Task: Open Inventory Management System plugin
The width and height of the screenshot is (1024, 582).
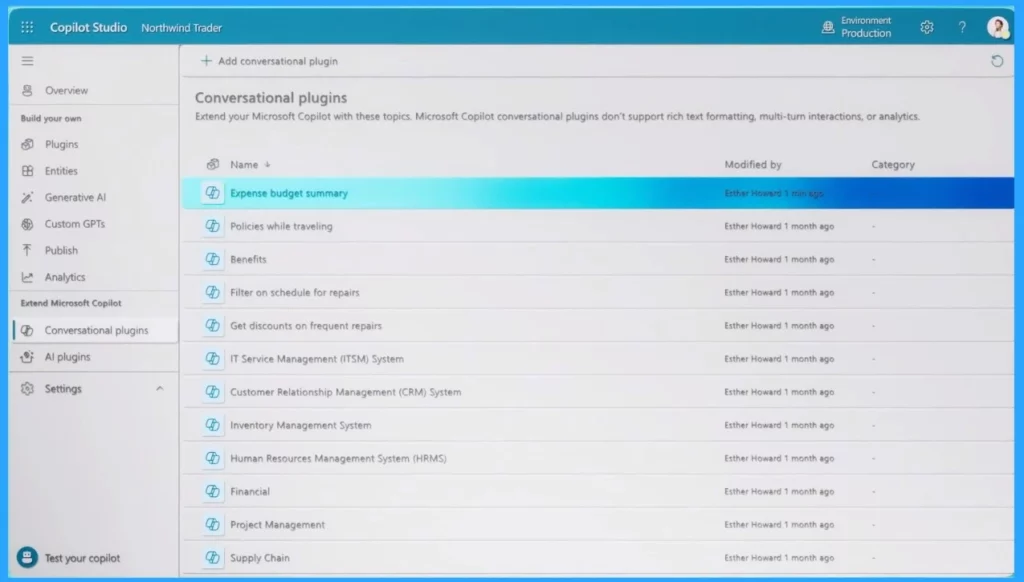Action: point(300,425)
